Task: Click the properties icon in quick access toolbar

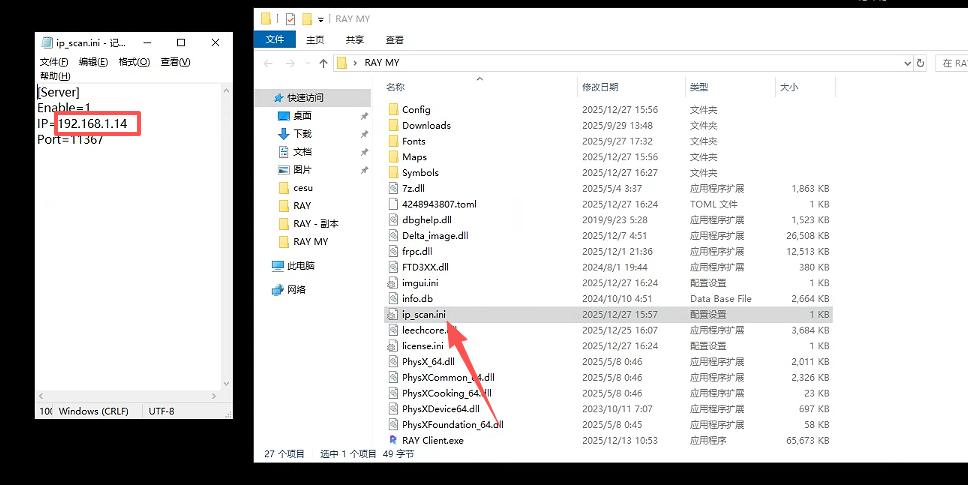Action: 290,19
